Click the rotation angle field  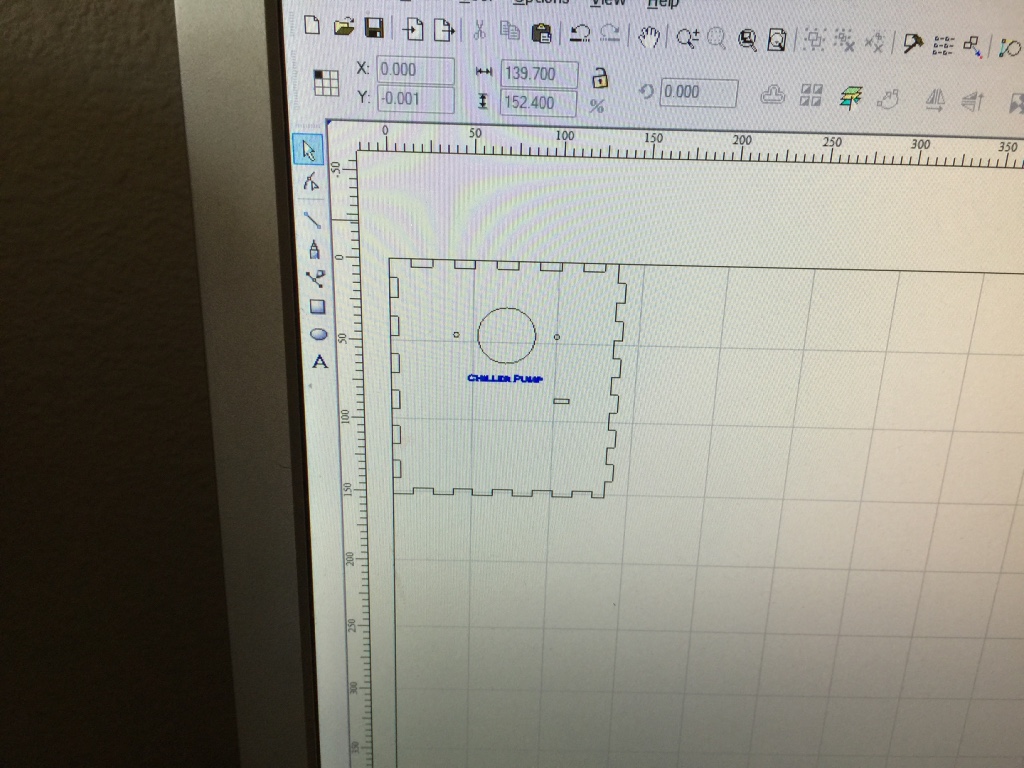699,93
